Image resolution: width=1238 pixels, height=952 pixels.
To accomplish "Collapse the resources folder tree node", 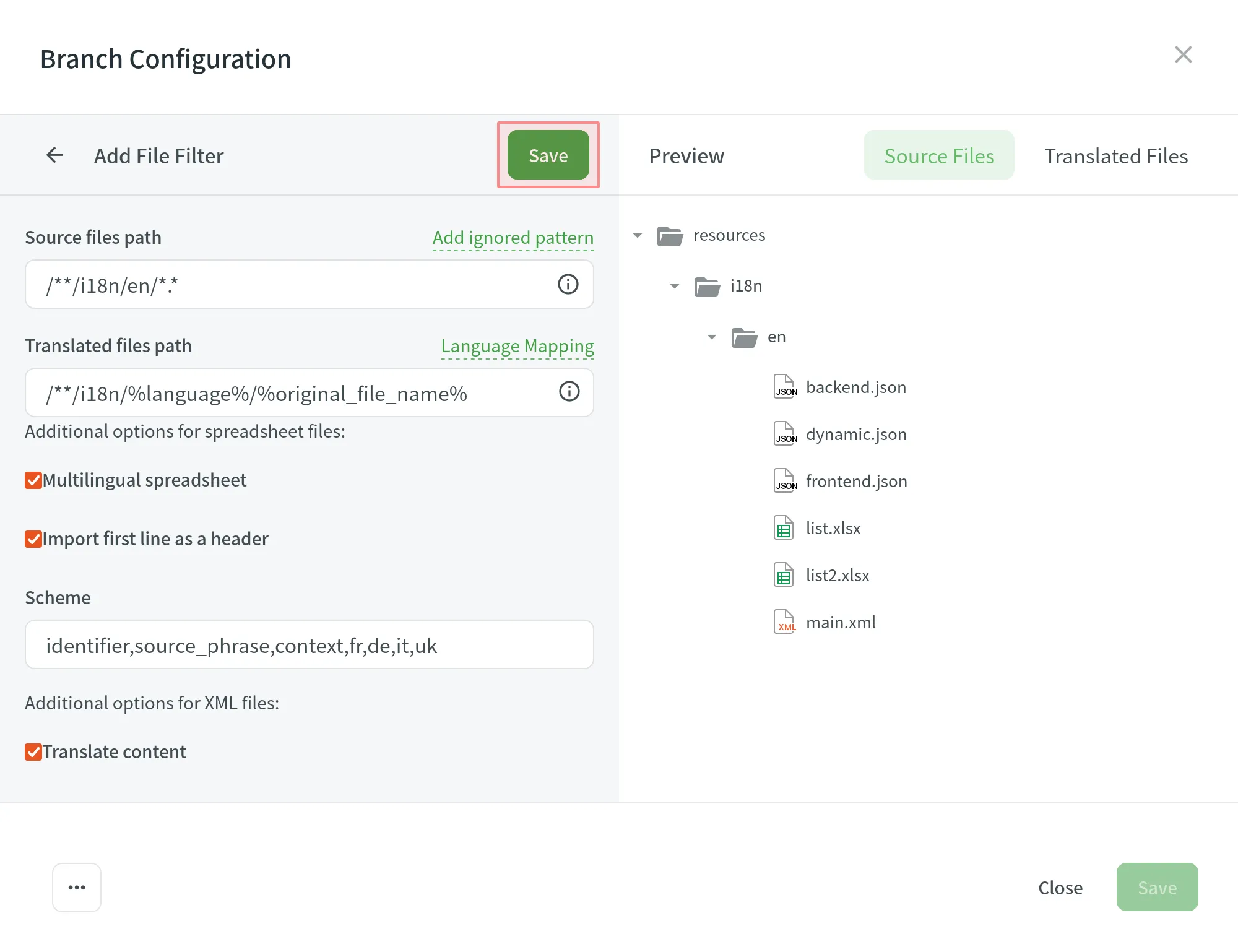I will coord(638,235).
